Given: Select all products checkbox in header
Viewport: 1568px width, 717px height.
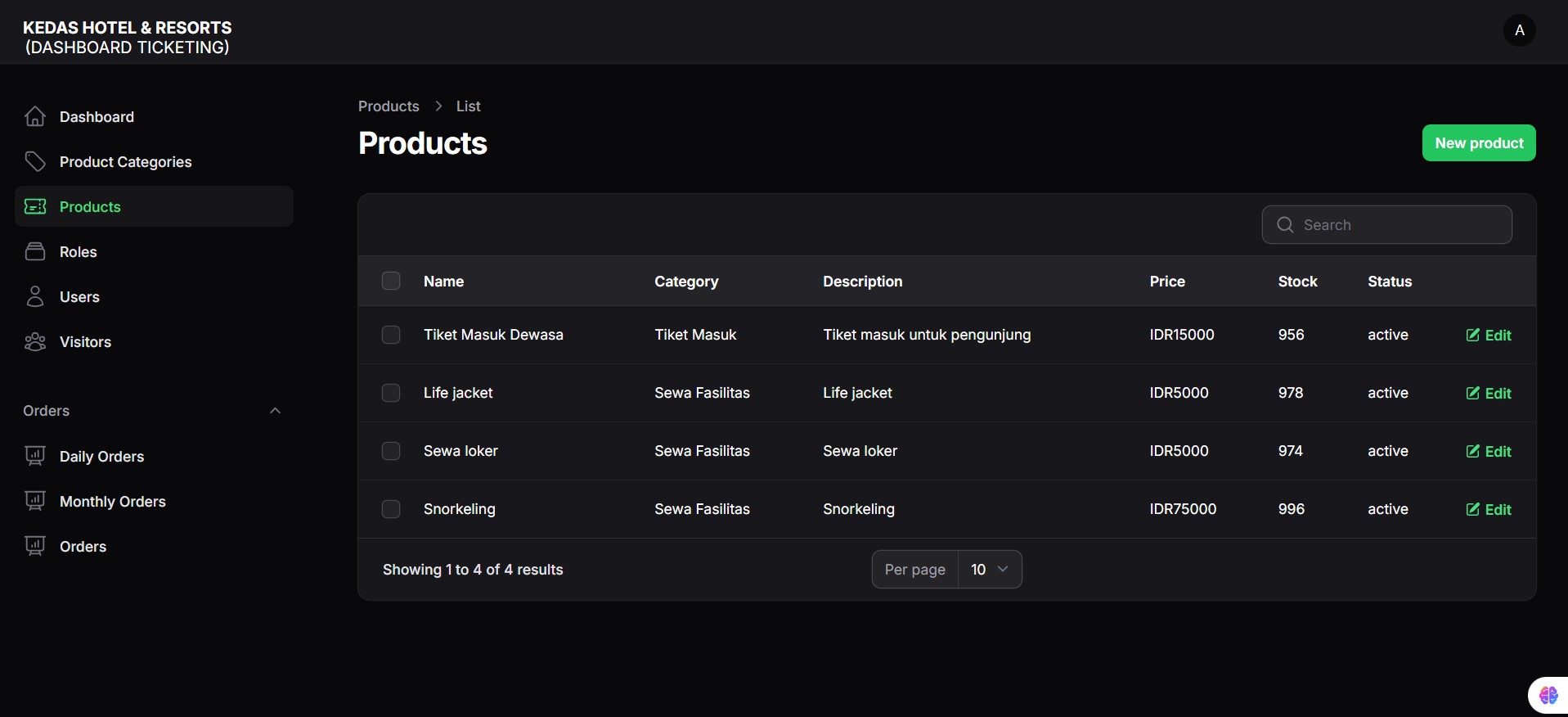Looking at the screenshot, I should click(391, 281).
